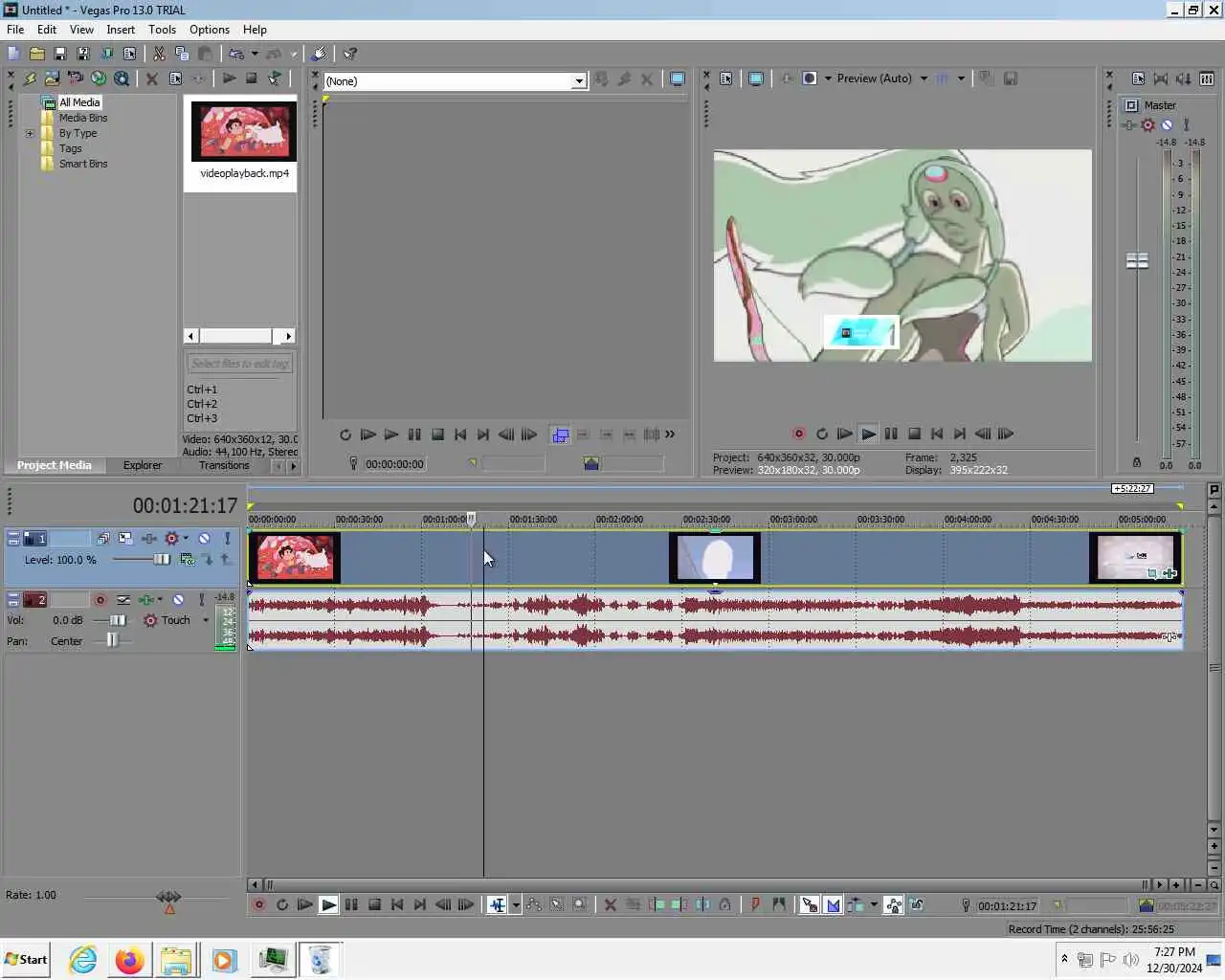Click Trimmer external monitor icon
The image size is (1225, 980).
click(678, 79)
